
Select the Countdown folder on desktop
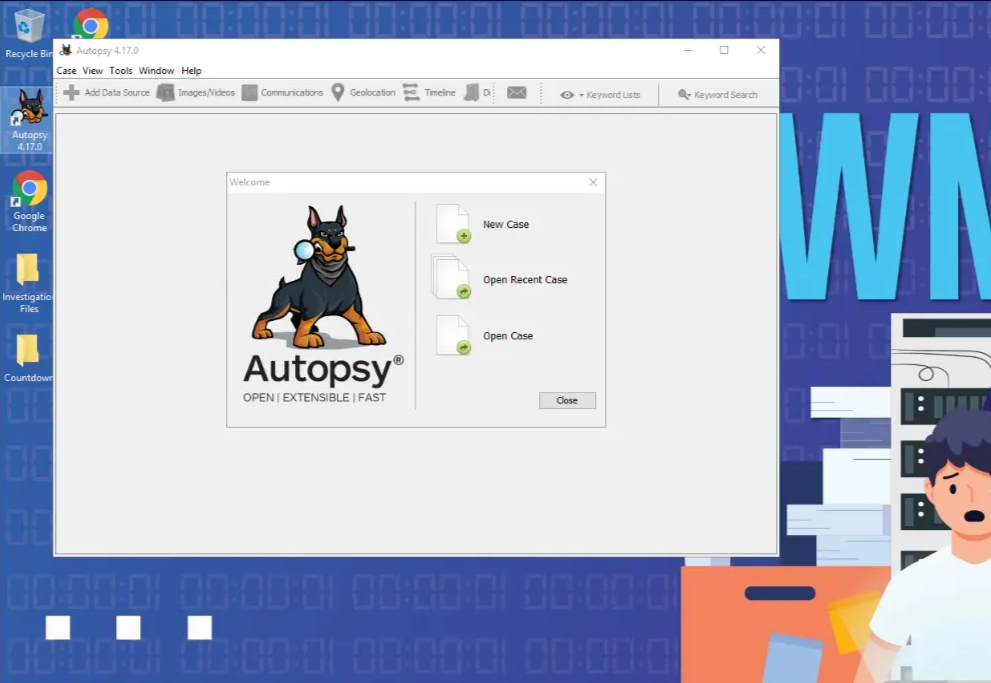click(x=28, y=358)
